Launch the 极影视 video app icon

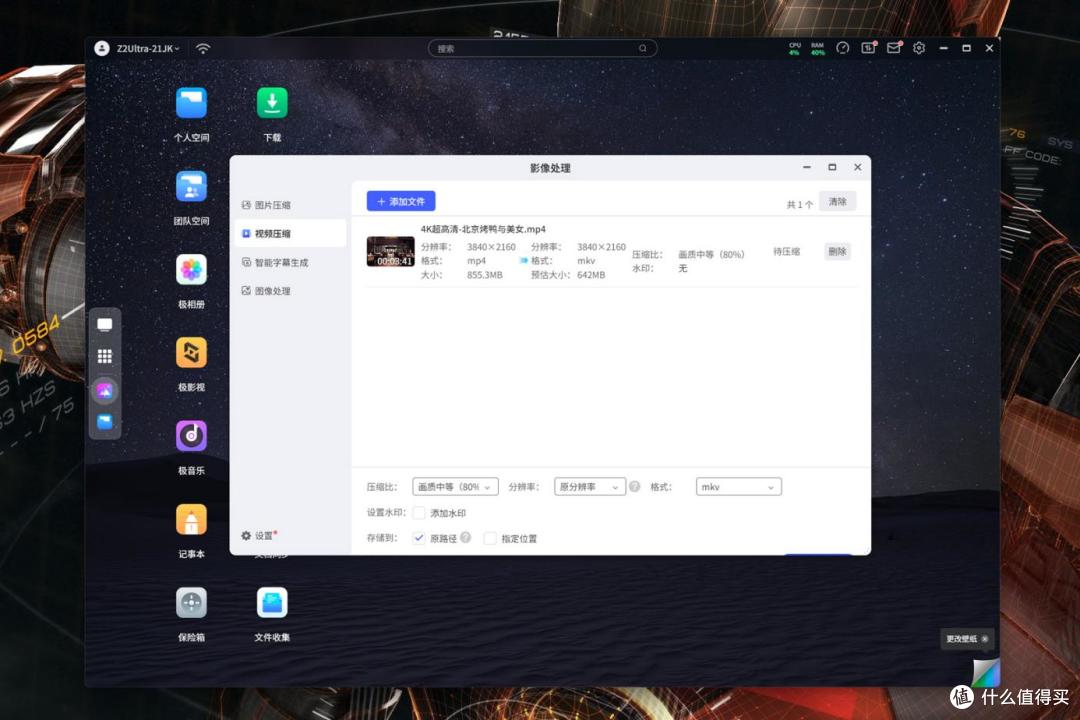coord(191,353)
